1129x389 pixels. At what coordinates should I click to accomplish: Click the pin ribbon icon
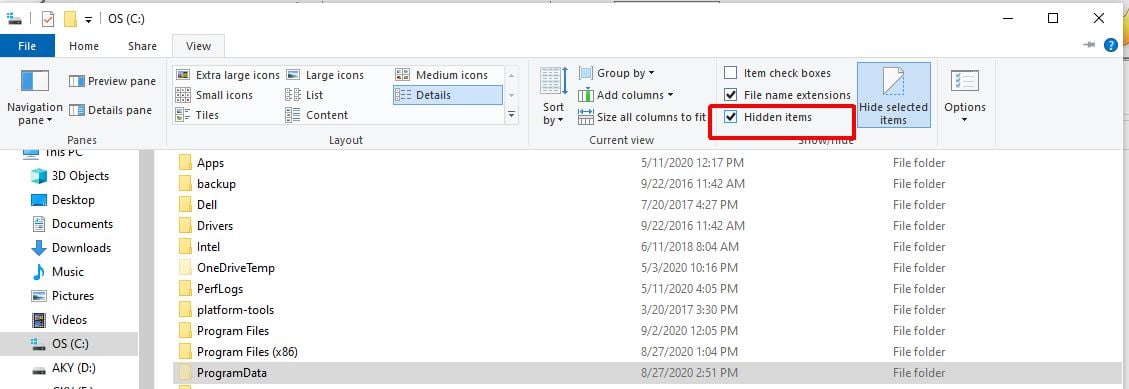click(1089, 45)
